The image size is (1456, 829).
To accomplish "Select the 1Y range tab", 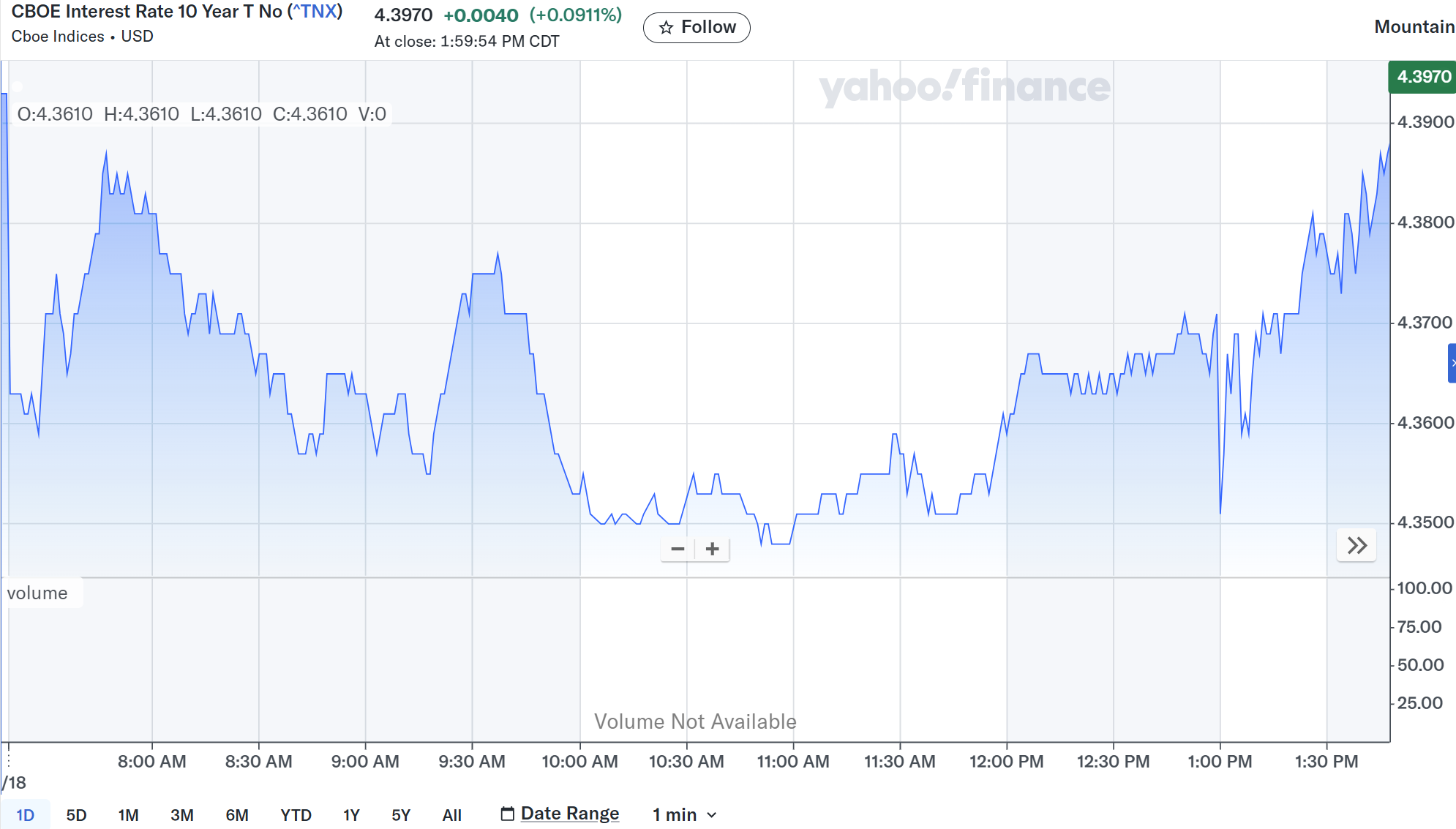I will point(351,815).
